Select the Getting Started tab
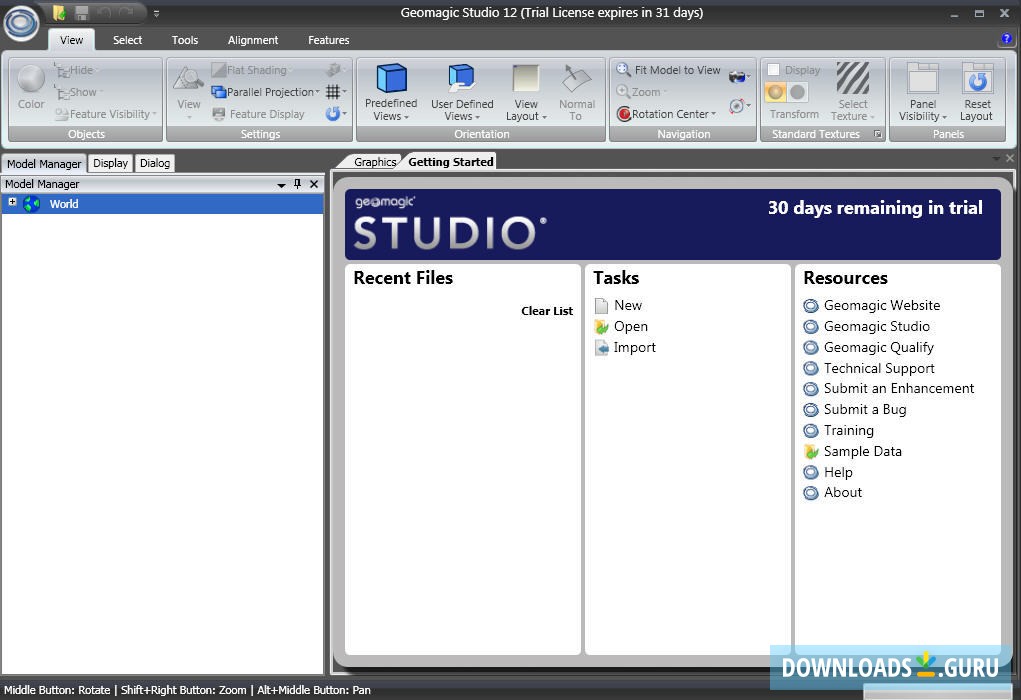 pyautogui.click(x=451, y=161)
